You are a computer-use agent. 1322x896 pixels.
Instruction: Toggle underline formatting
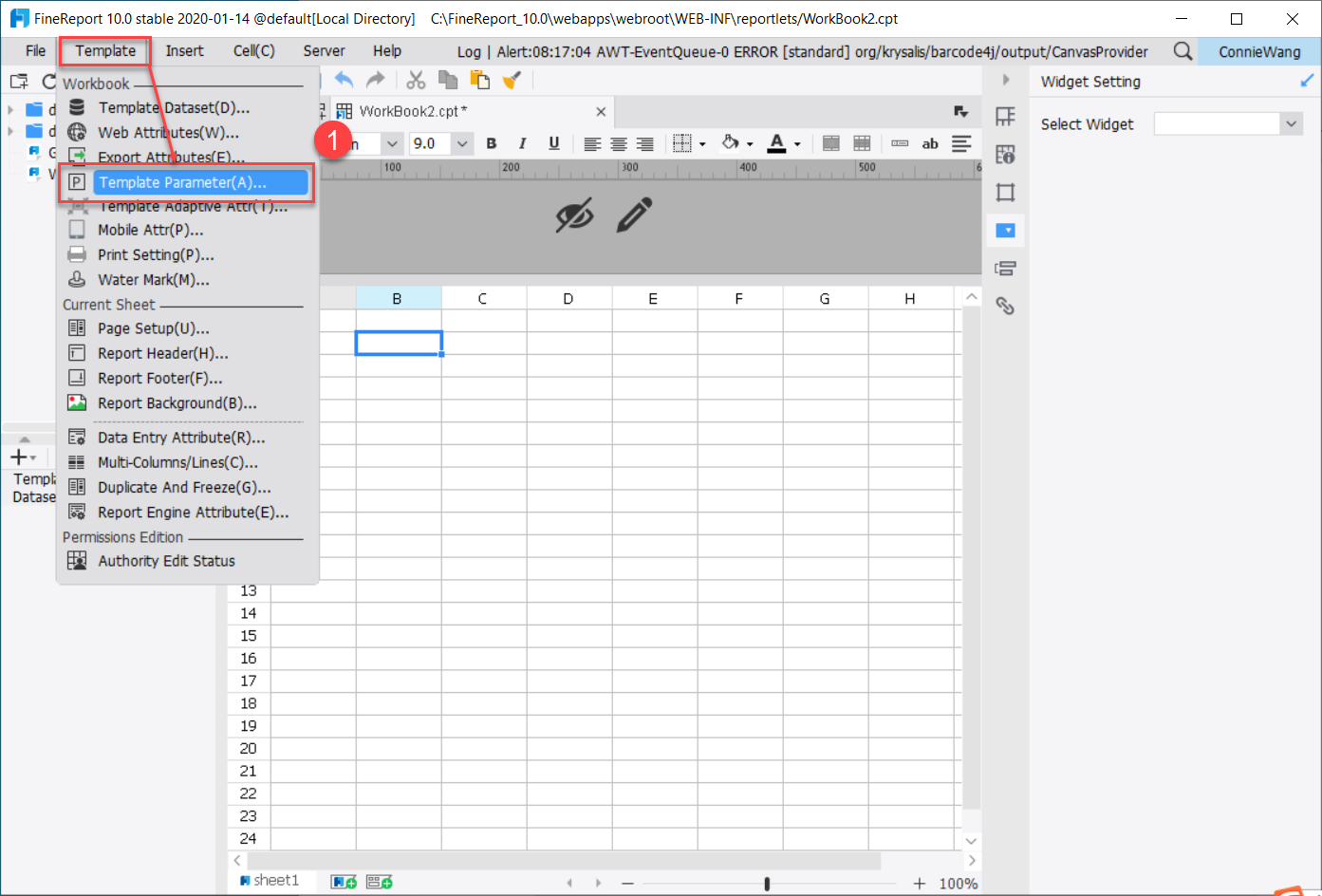(x=555, y=142)
